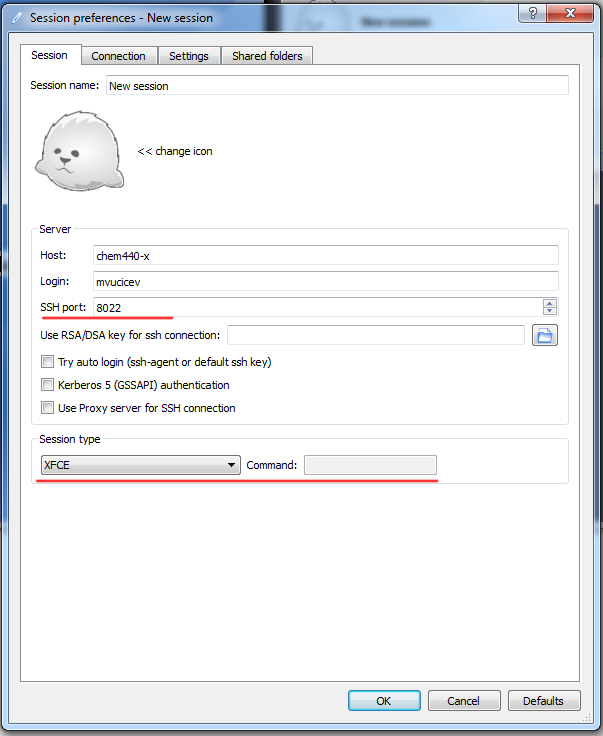This screenshot has width=603, height=736.
Task: Click the help question mark button
Action: coord(533,13)
